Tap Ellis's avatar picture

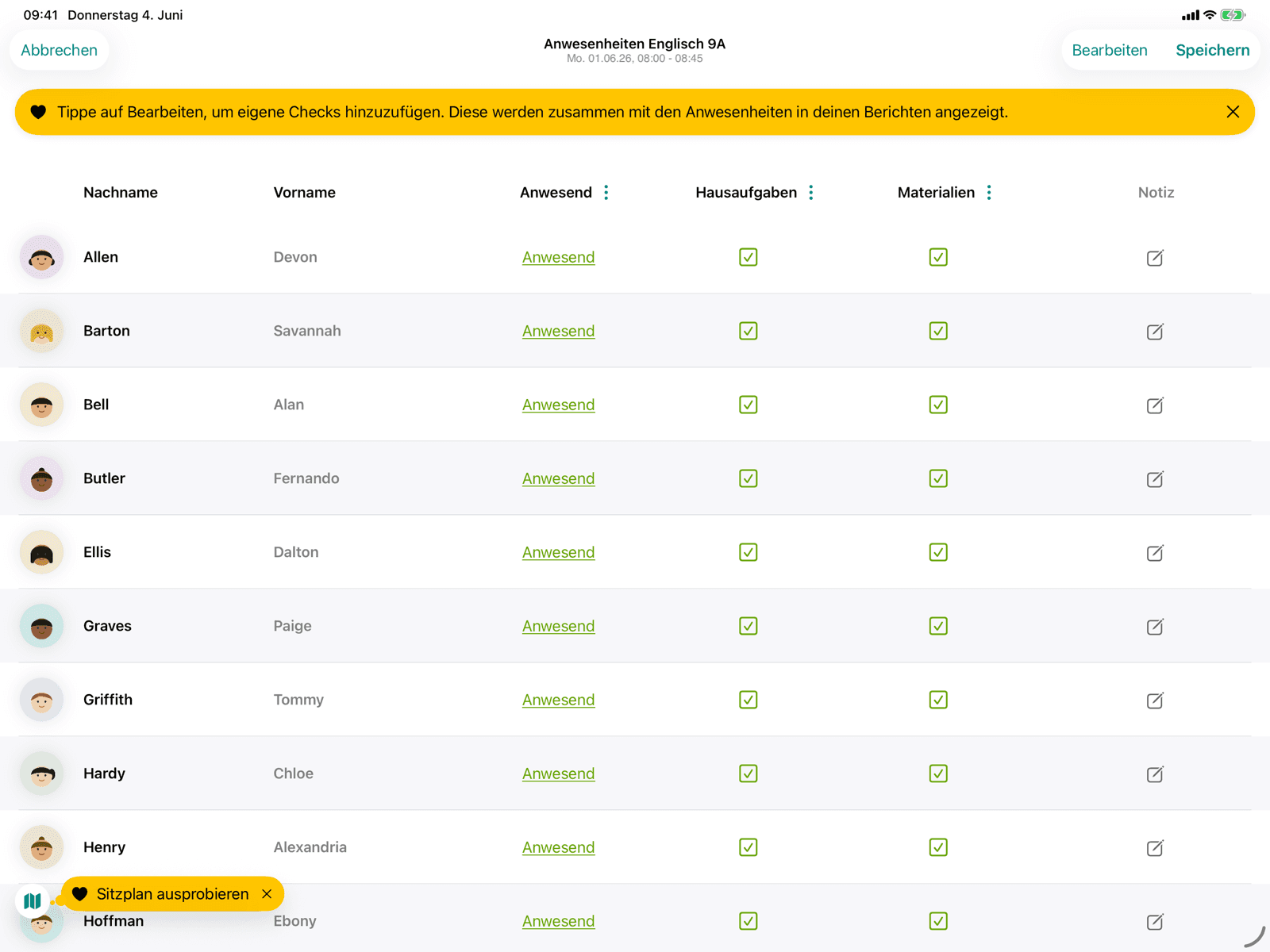(x=41, y=552)
